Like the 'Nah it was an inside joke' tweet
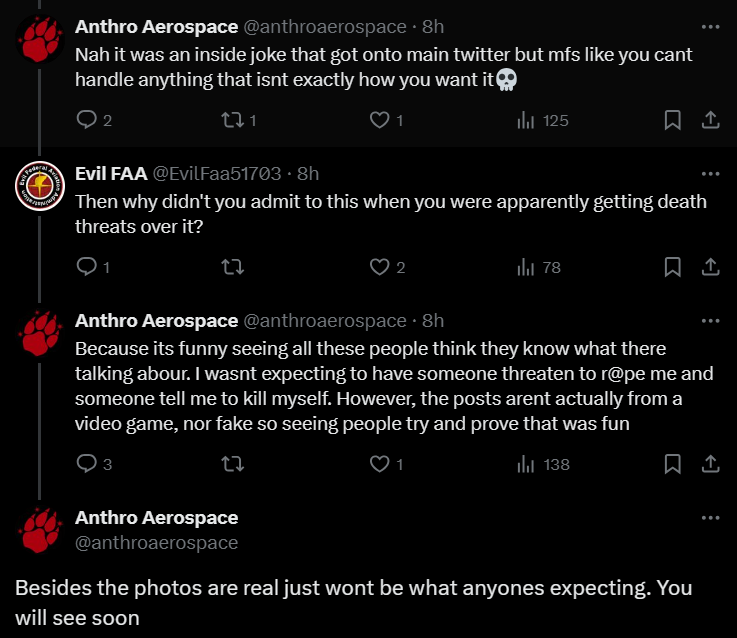The width and height of the screenshot is (737, 638). pos(379,120)
